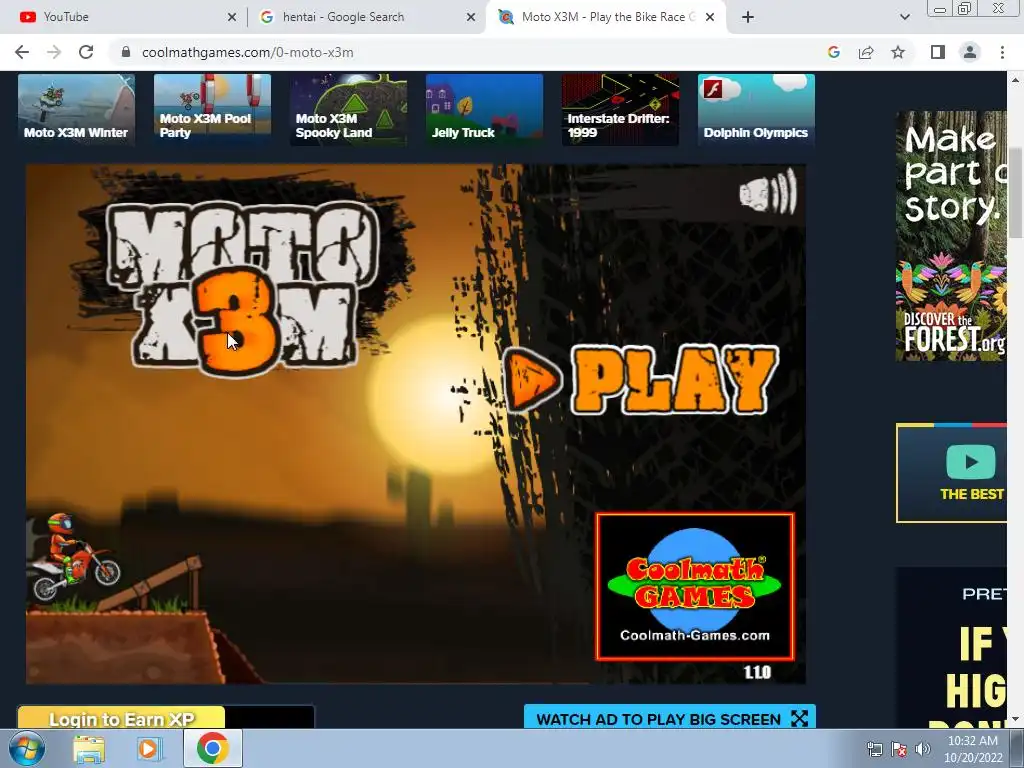Open the Coolmath Games logo box
The width and height of the screenshot is (1024, 768).
[x=695, y=586]
